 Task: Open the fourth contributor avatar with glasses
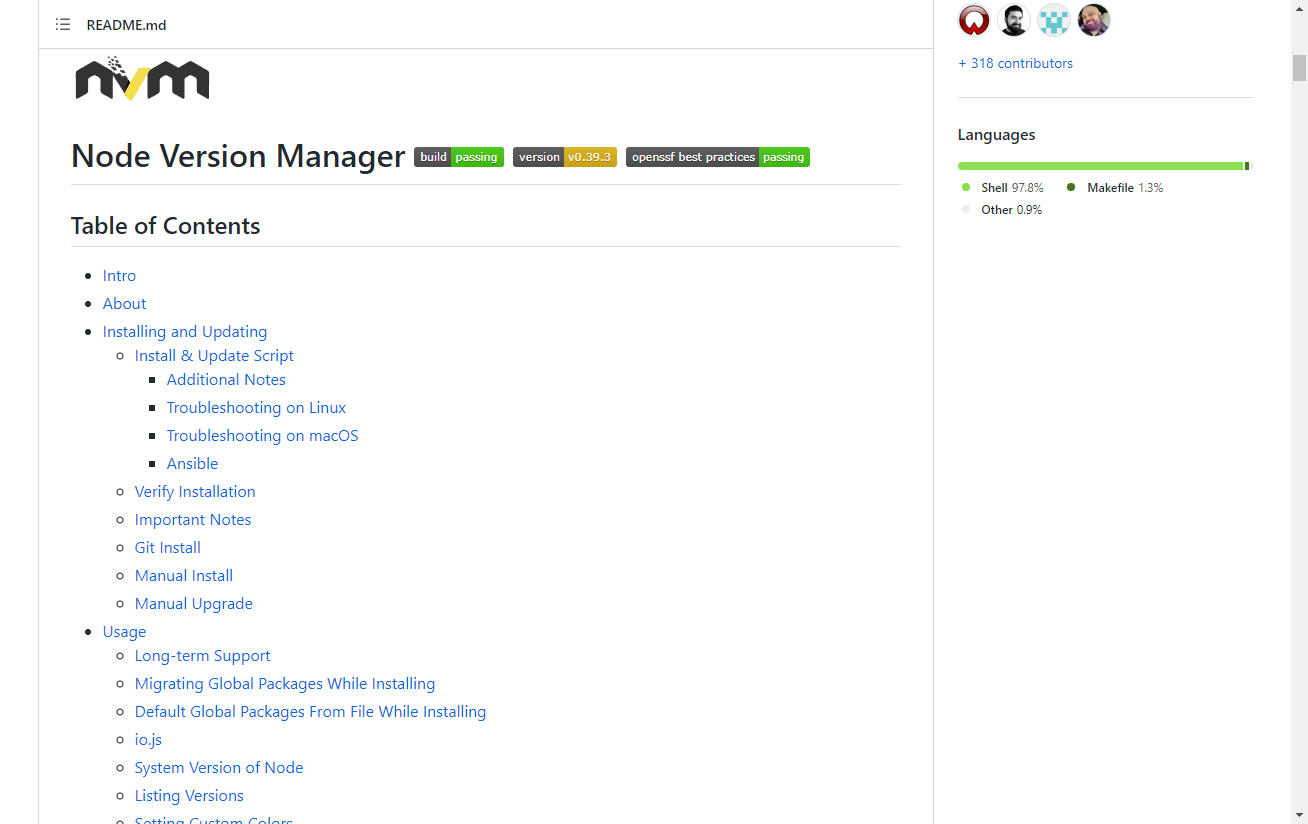1094,20
